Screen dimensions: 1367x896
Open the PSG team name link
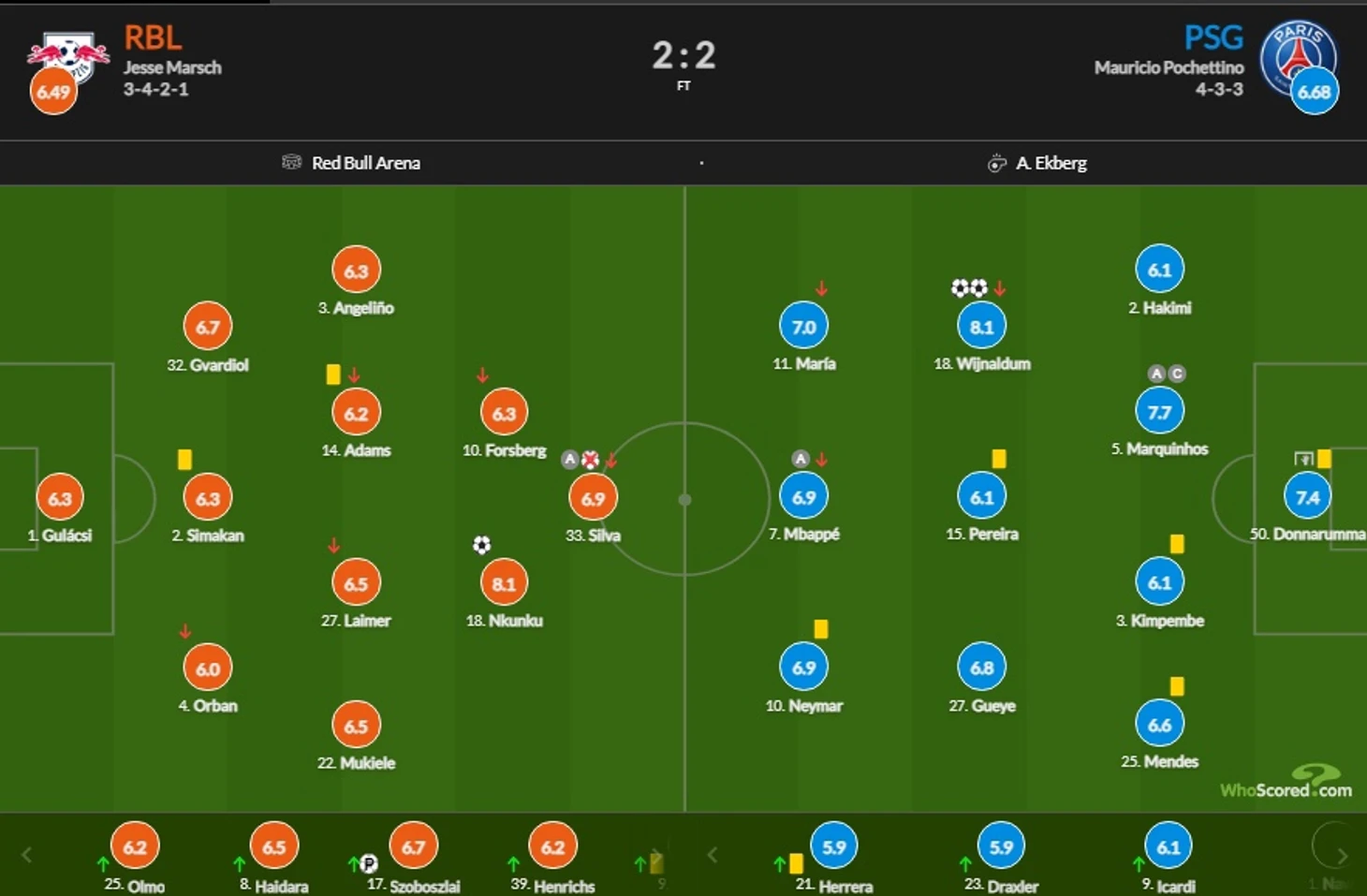point(1213,37)
